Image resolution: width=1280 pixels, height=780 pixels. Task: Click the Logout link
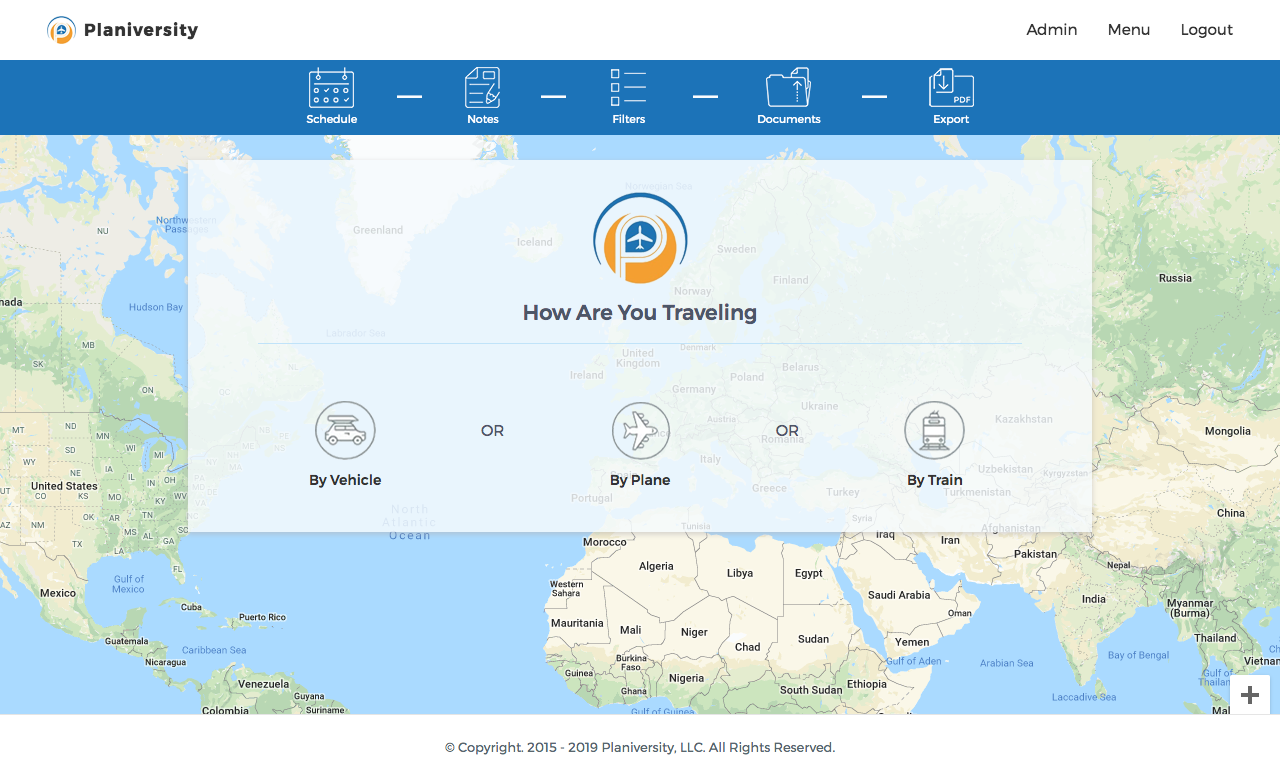(x=1207, y=30)
